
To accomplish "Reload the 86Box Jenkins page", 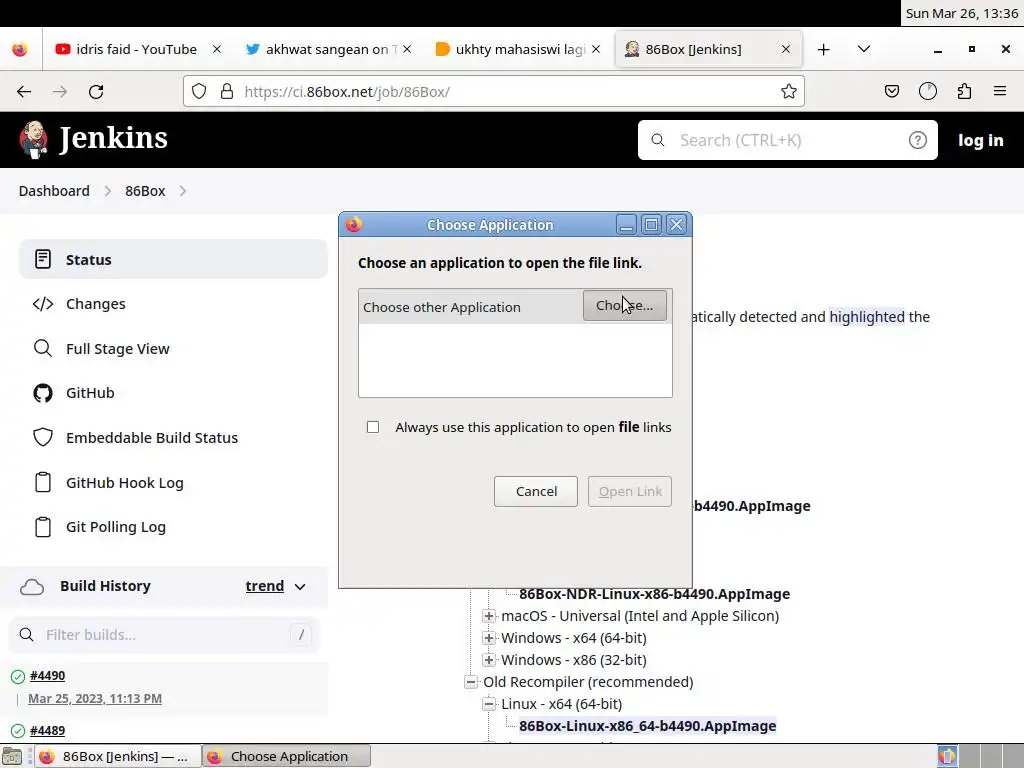I will point(96,91).
